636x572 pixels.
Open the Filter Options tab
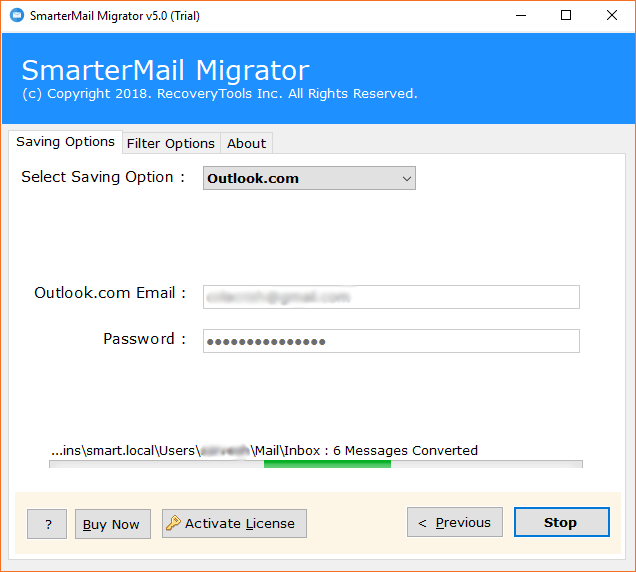pos(171,144)
